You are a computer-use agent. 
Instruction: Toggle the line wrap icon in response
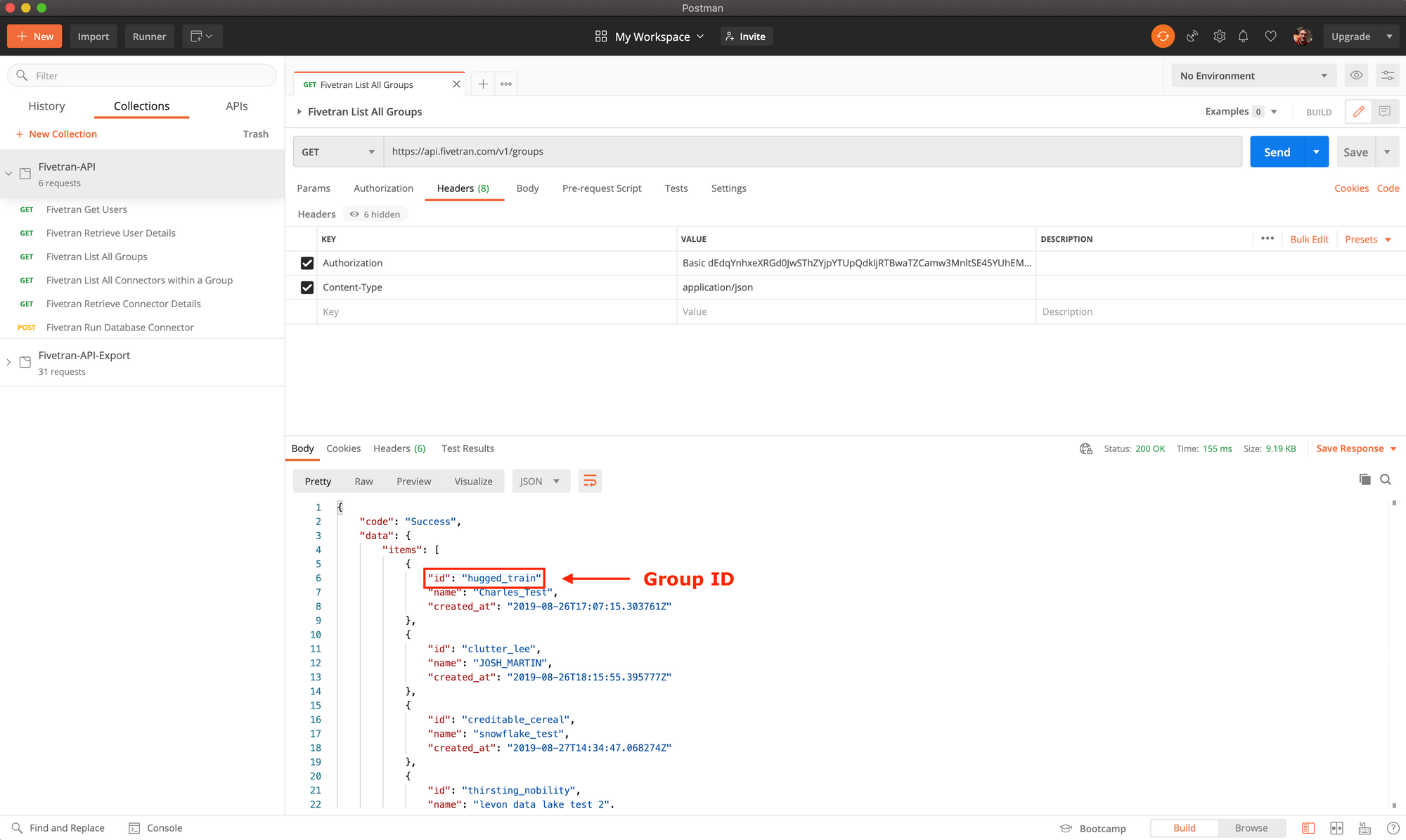click(x=590, y=481)
